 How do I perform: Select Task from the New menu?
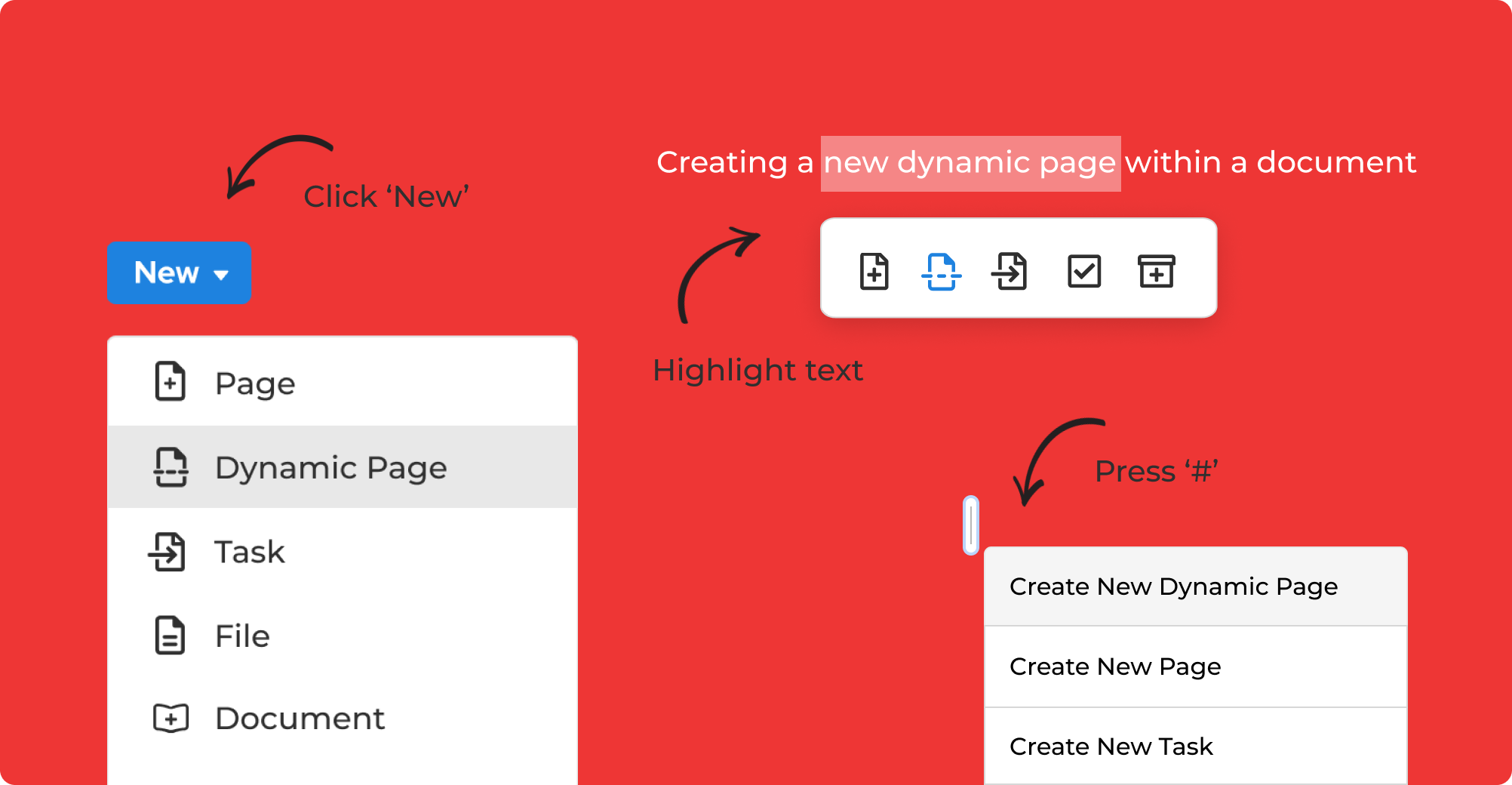[x=250, y=553]
